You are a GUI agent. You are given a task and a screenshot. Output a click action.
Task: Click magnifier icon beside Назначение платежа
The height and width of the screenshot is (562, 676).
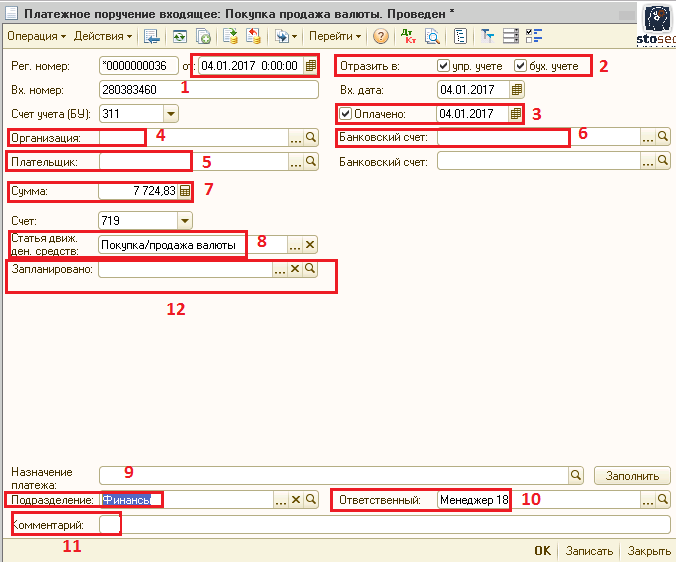point(575,475)
